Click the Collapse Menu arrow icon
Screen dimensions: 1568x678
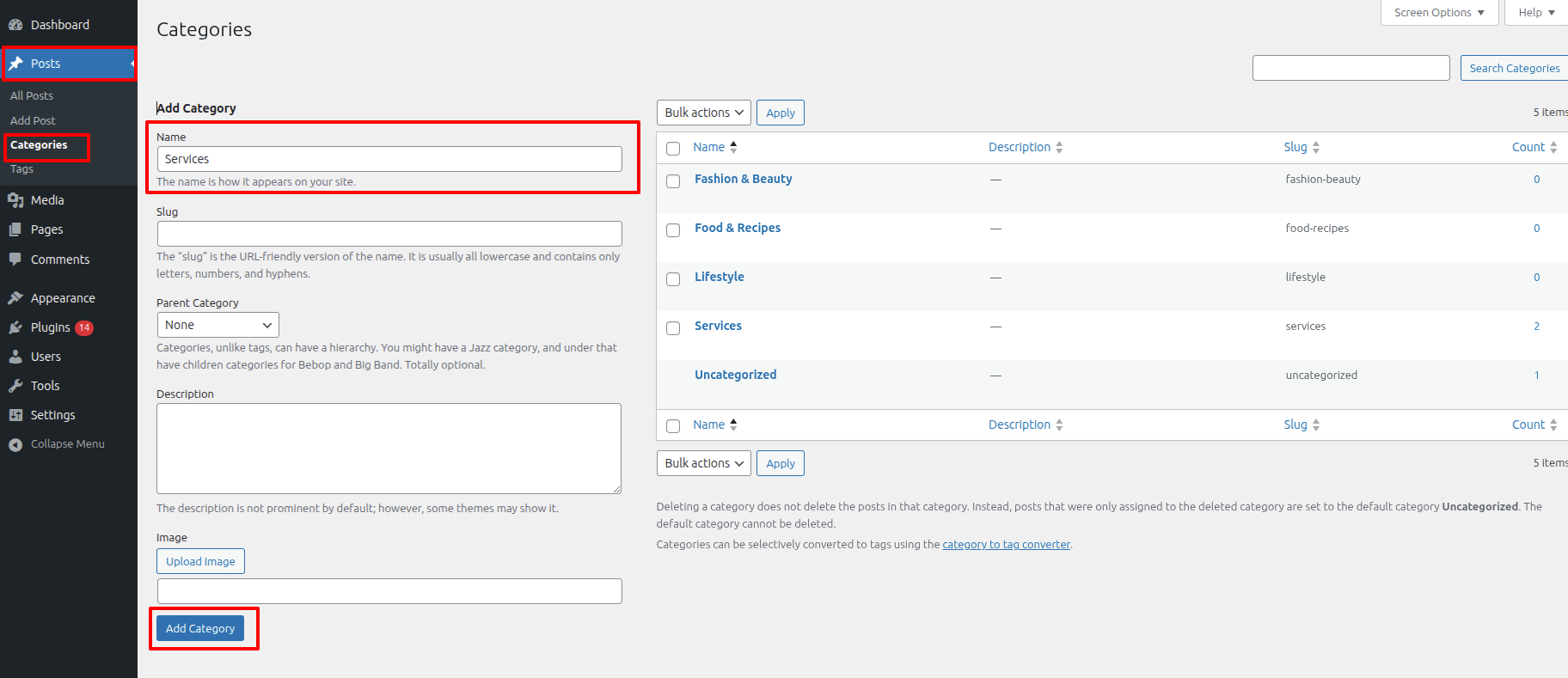point(15,444)
